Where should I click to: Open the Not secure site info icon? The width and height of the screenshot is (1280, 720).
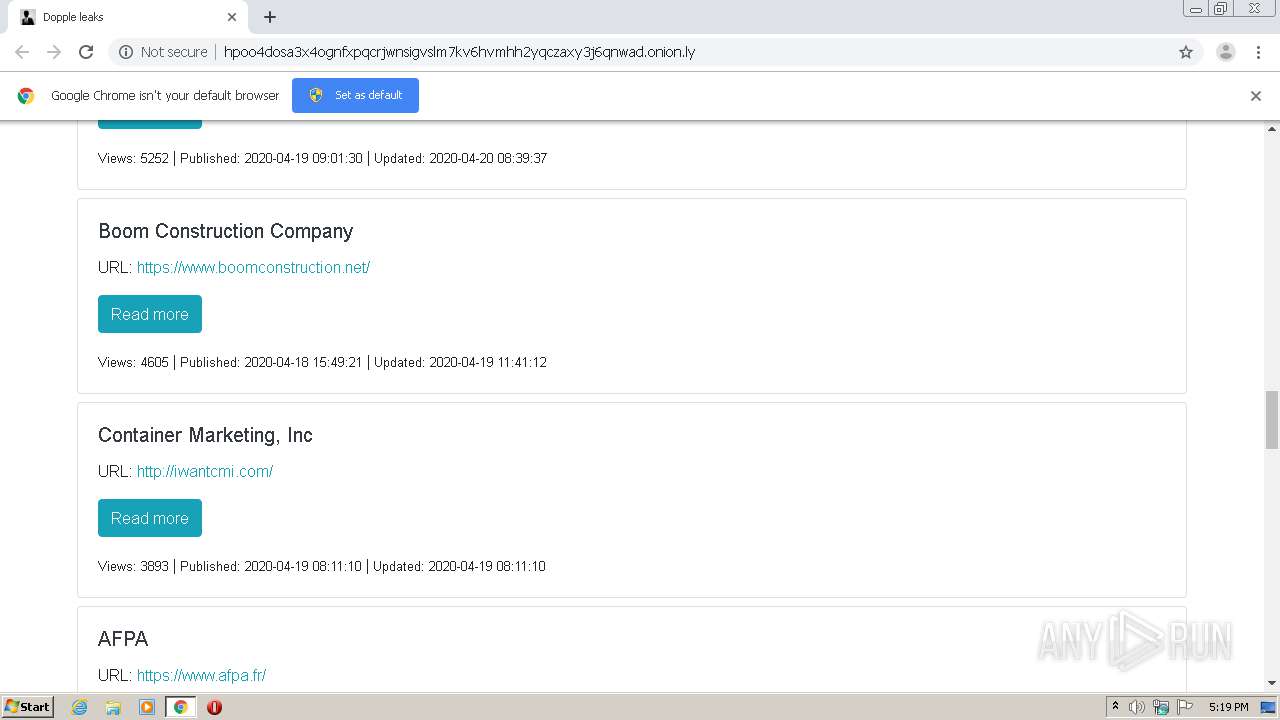pos(126,52)
